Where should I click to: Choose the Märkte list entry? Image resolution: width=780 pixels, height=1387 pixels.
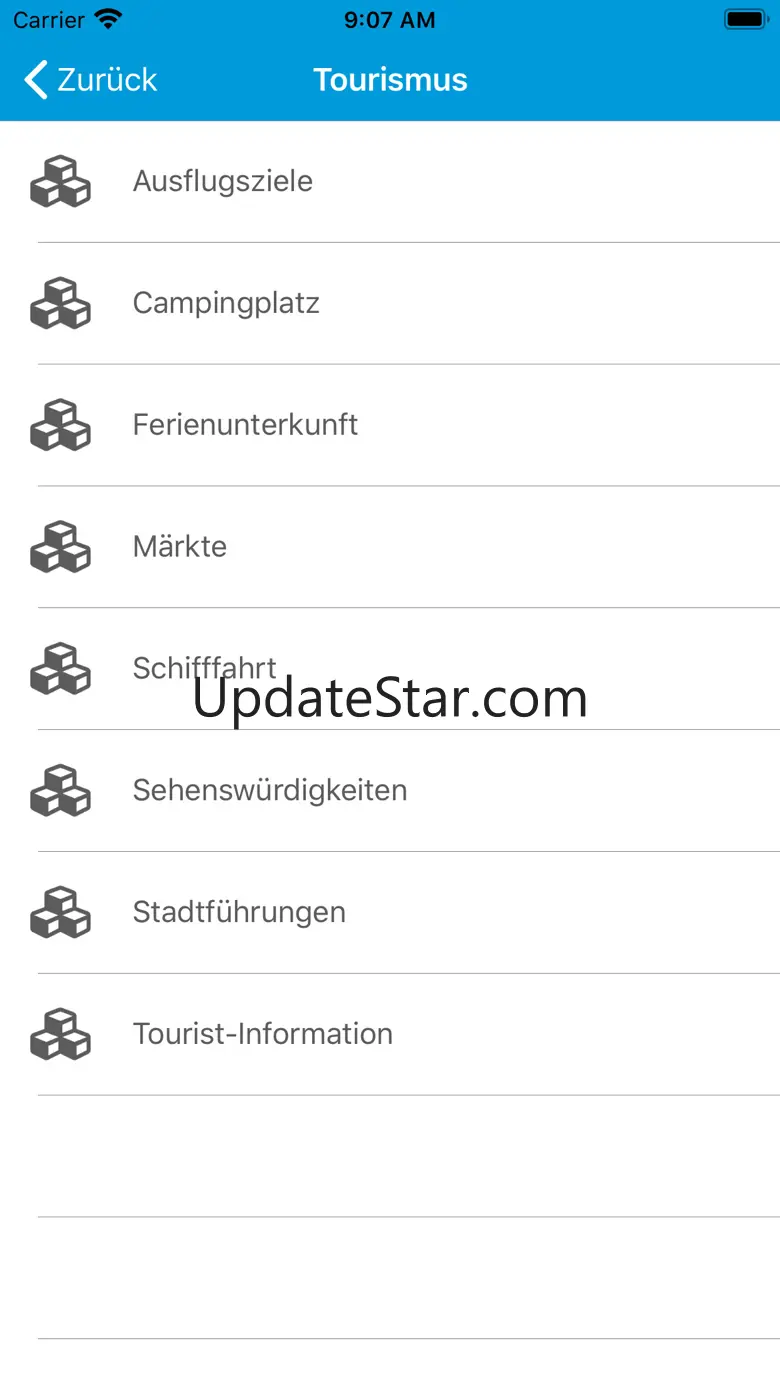coord(390,547)
